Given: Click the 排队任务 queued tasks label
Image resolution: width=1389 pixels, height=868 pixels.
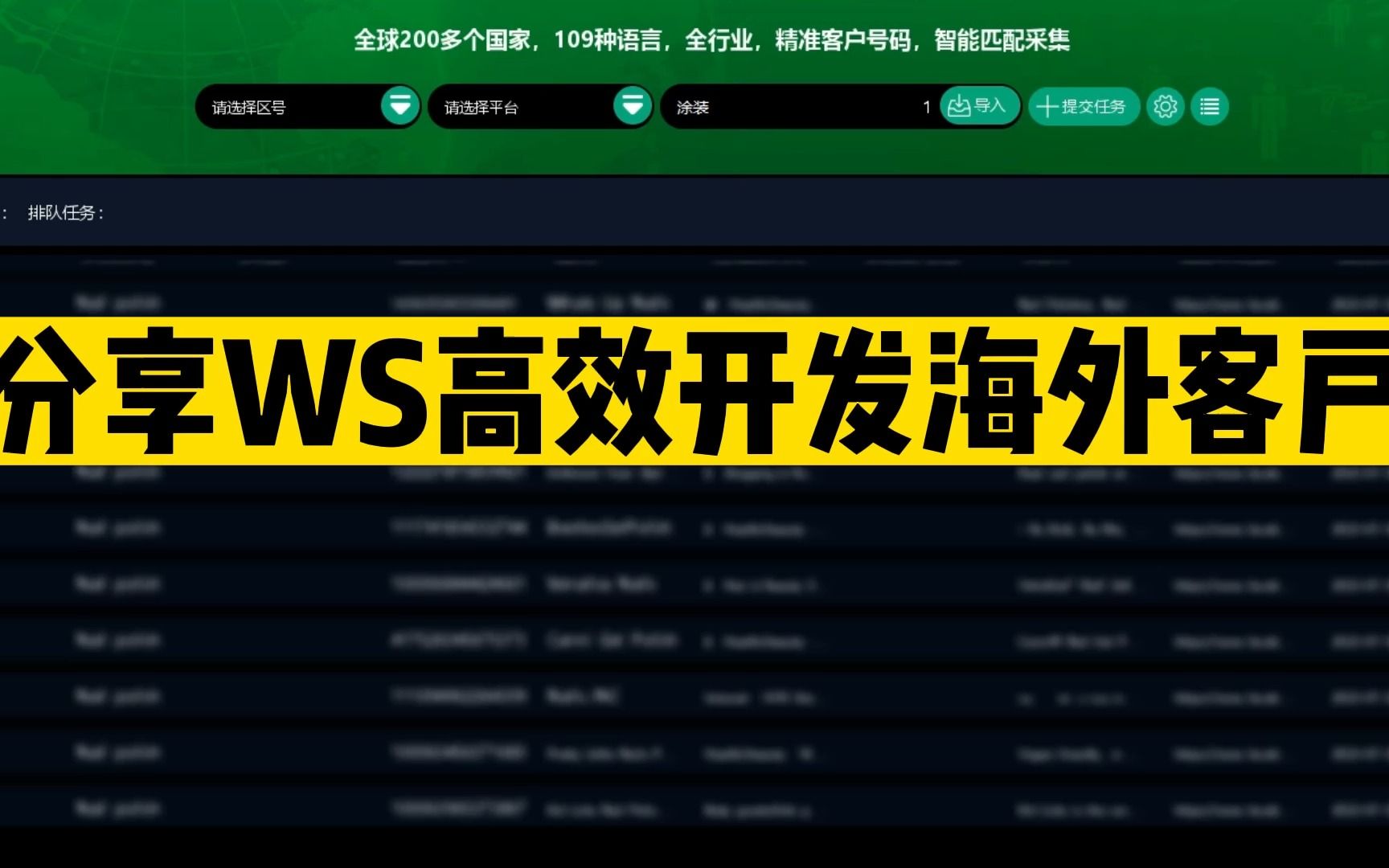Looking at the screenshot, I should 66,213.
